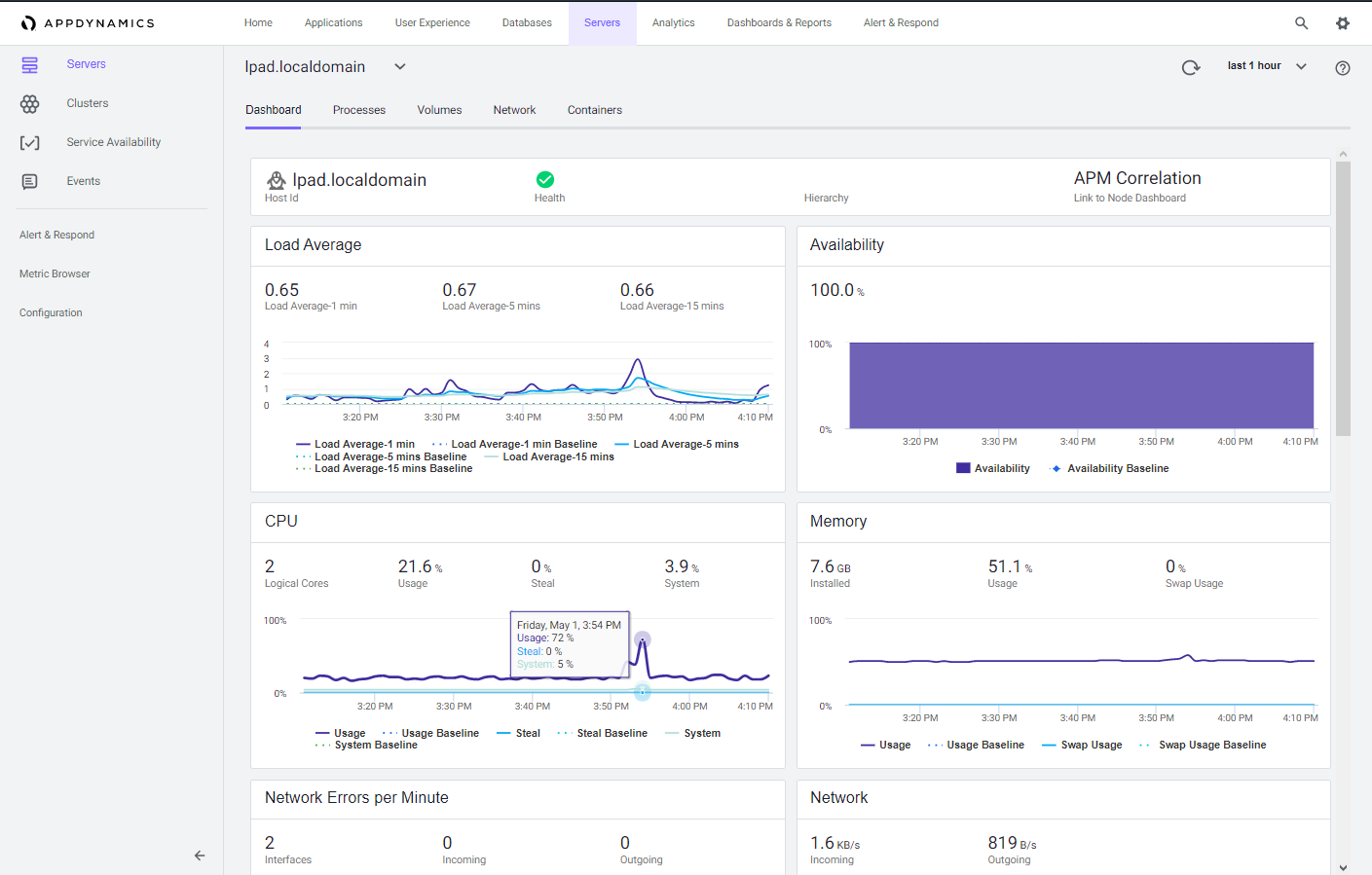This screenshot has height=875, width=1372.
Task: Switch to the Dashboard tab
Action: (274, 110)
